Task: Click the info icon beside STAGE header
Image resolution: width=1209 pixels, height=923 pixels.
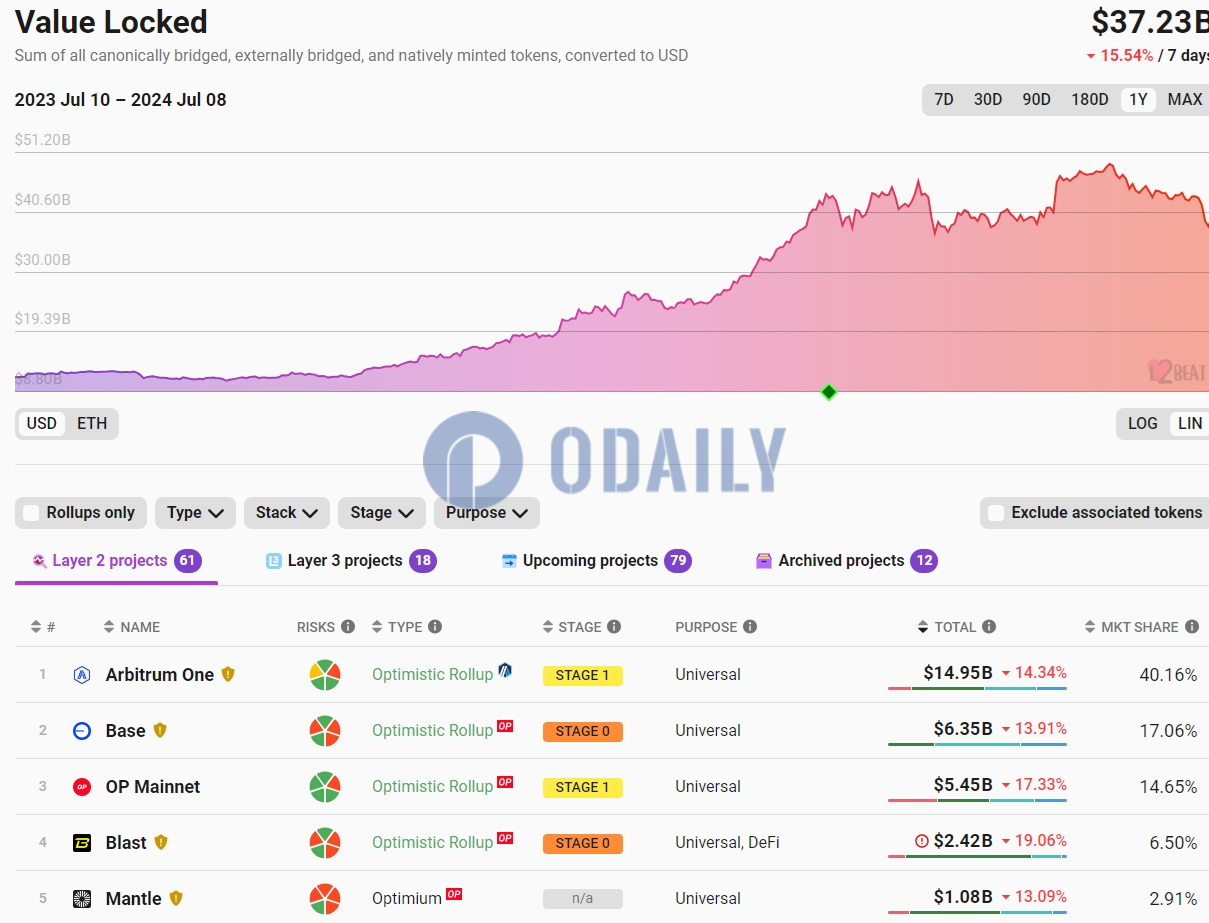Action: pos(614,627)
